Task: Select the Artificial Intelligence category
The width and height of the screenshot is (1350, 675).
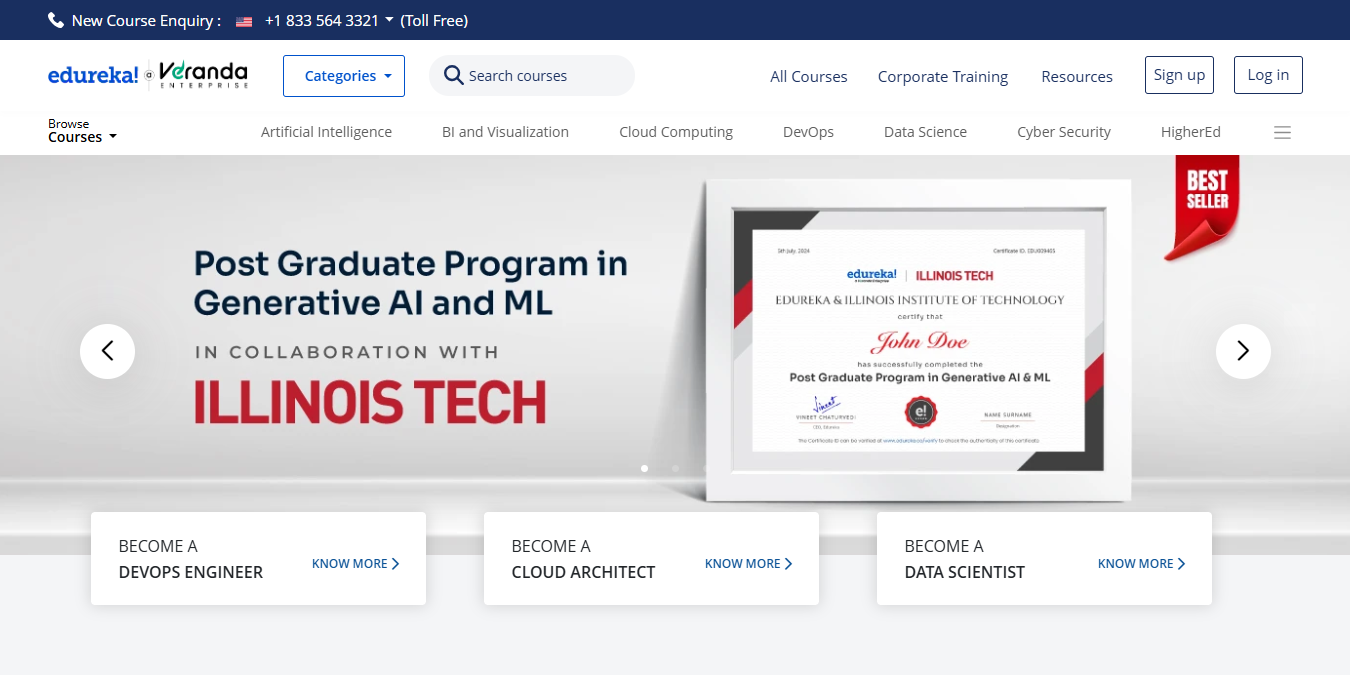Action: [326, 132]
